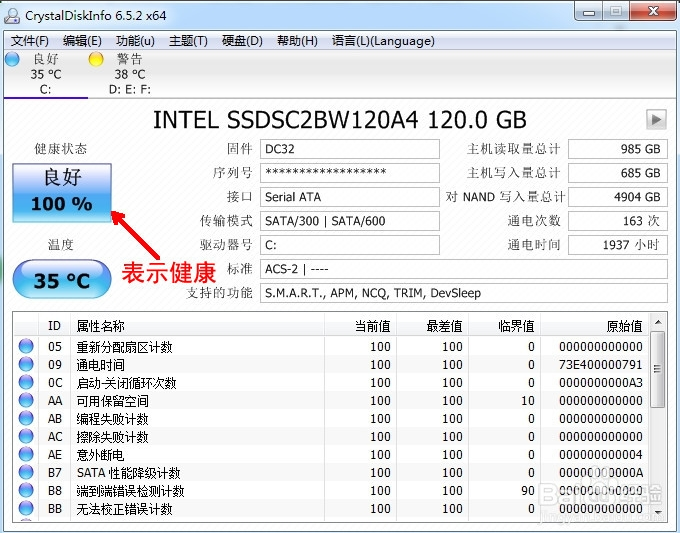
Task: Click the 临界值 column header
Action: (504, 326)
